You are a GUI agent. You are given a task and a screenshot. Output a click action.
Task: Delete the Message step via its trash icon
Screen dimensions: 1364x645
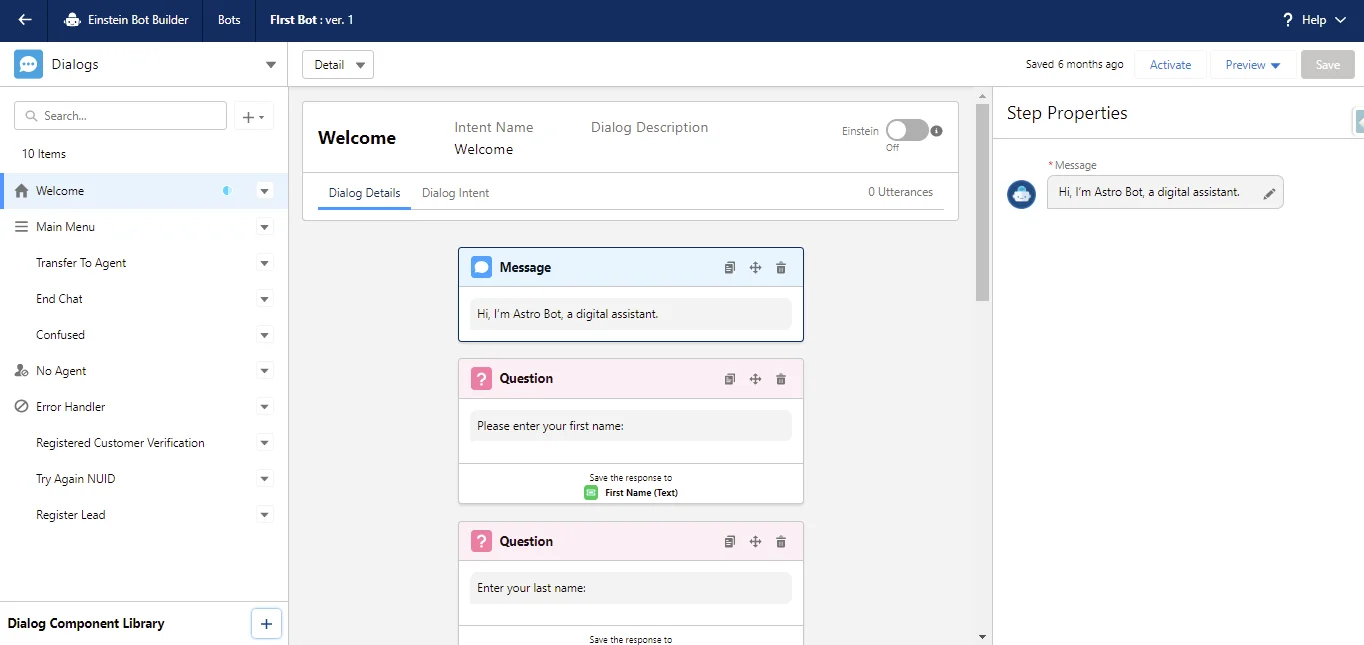(781, 267)
